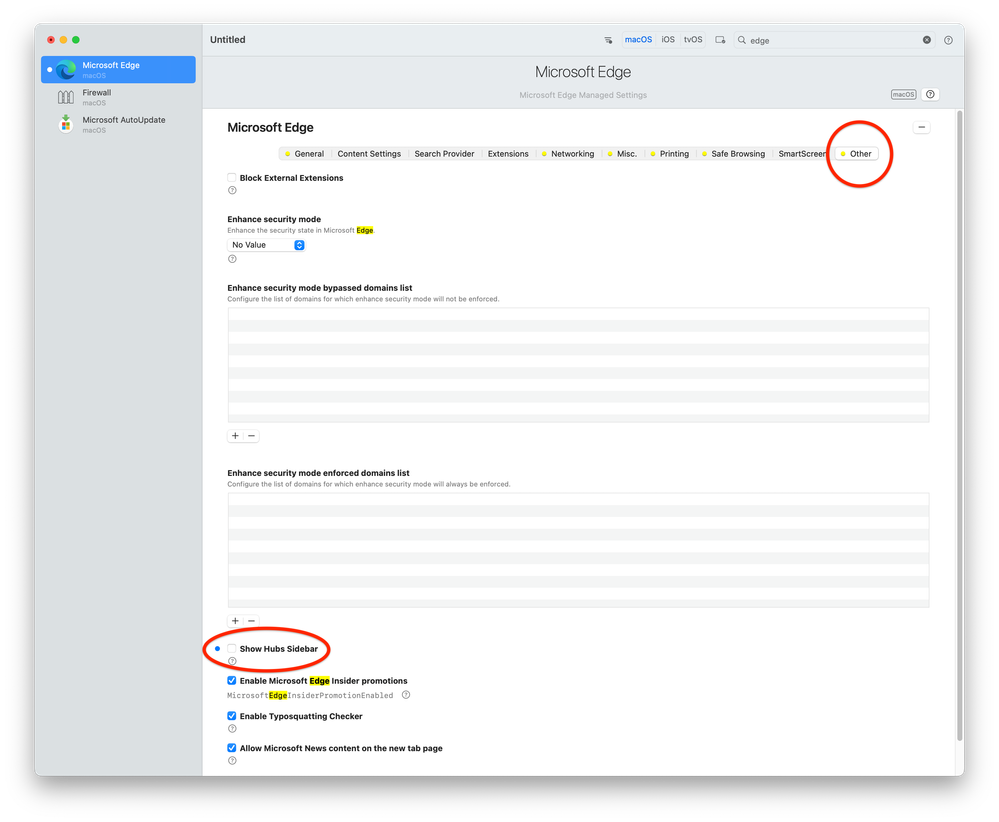Add a bypassed domain with plus button
Screen dimensions: 999x822
tap(235, 436)
